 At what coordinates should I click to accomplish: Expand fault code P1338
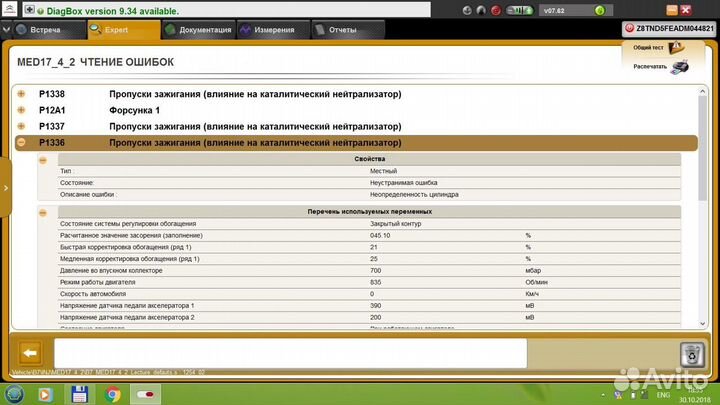(x=21, y=94)
